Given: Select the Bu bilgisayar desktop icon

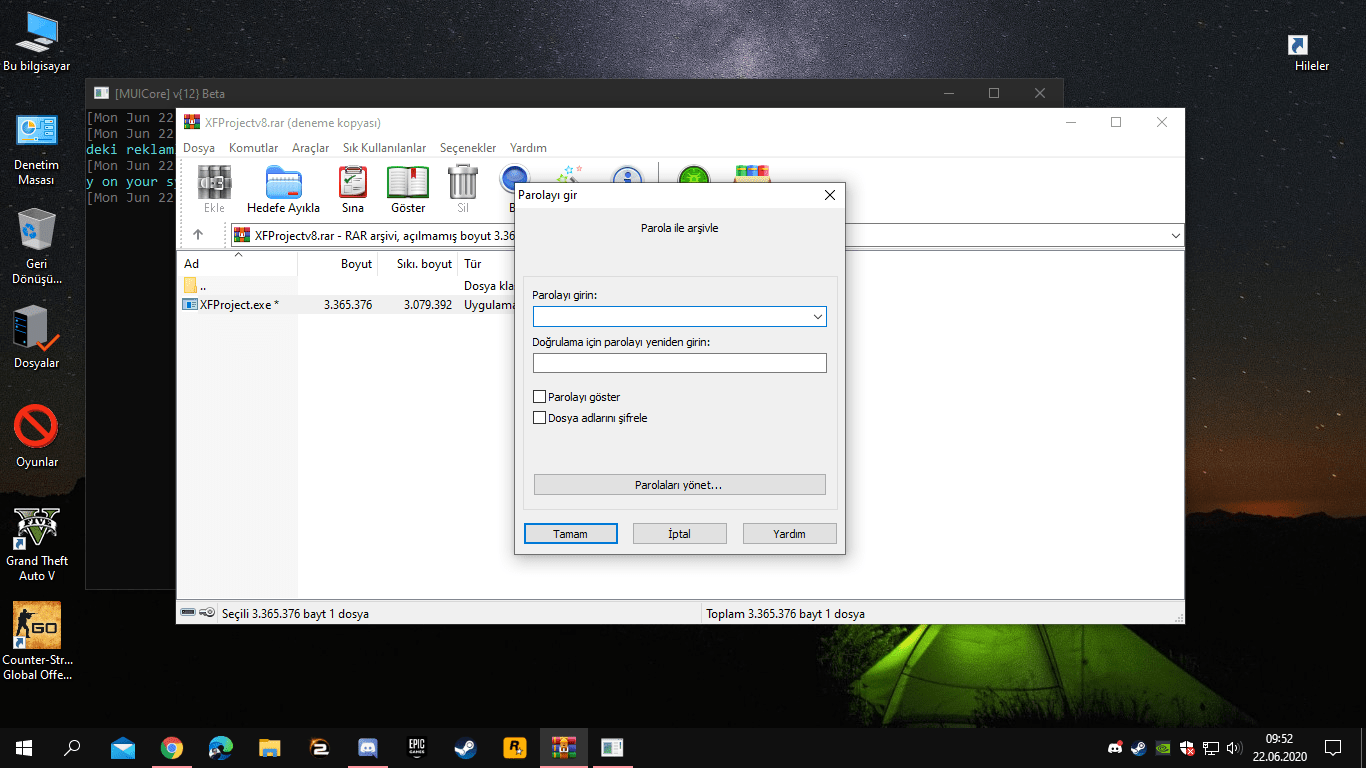Looking at the screenshot, I should (x=36, y=42).
